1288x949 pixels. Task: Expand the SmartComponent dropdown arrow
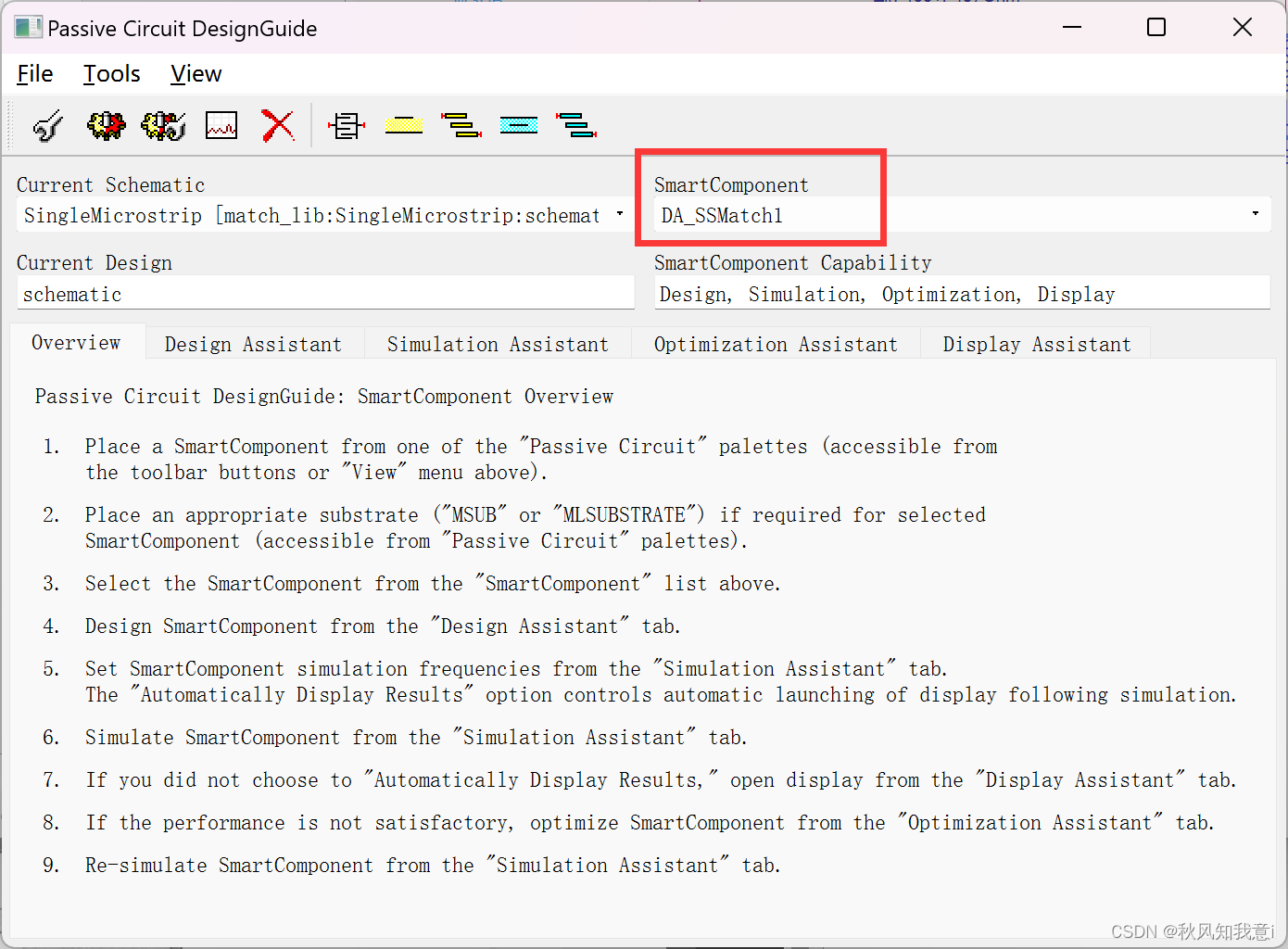[x=1256, y=215]
